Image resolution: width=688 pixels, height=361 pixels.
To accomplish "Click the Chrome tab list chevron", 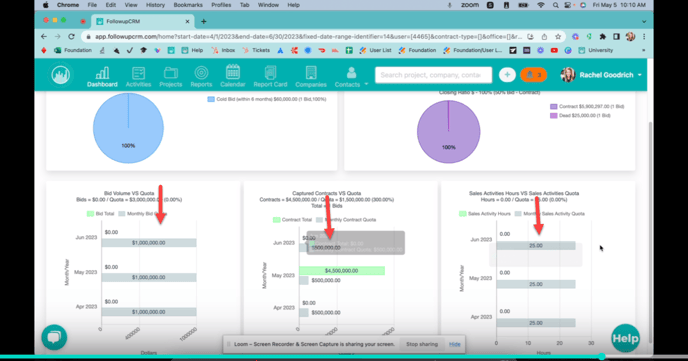I will click(644, 21).
